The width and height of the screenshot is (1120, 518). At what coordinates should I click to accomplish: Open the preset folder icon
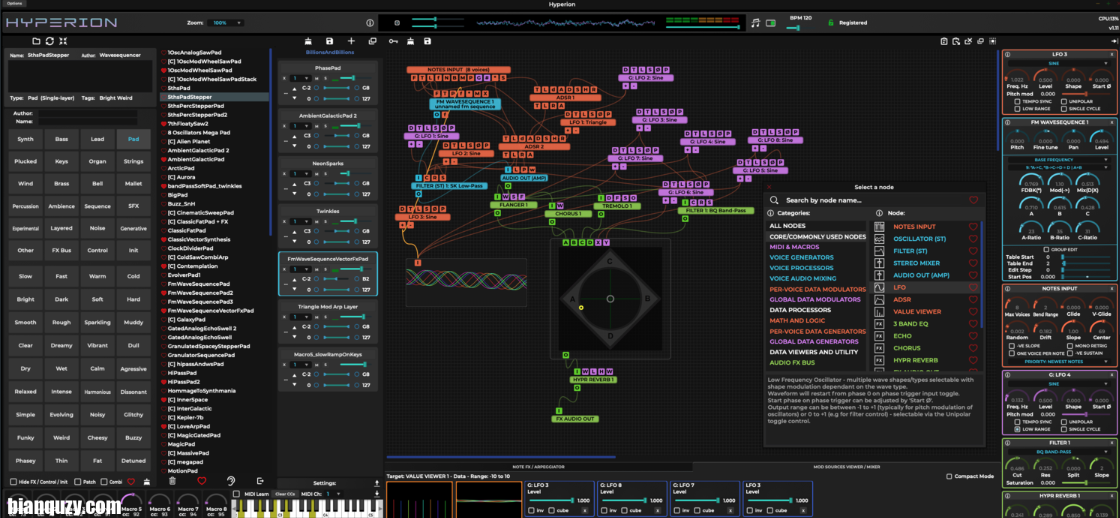[37, 41]
